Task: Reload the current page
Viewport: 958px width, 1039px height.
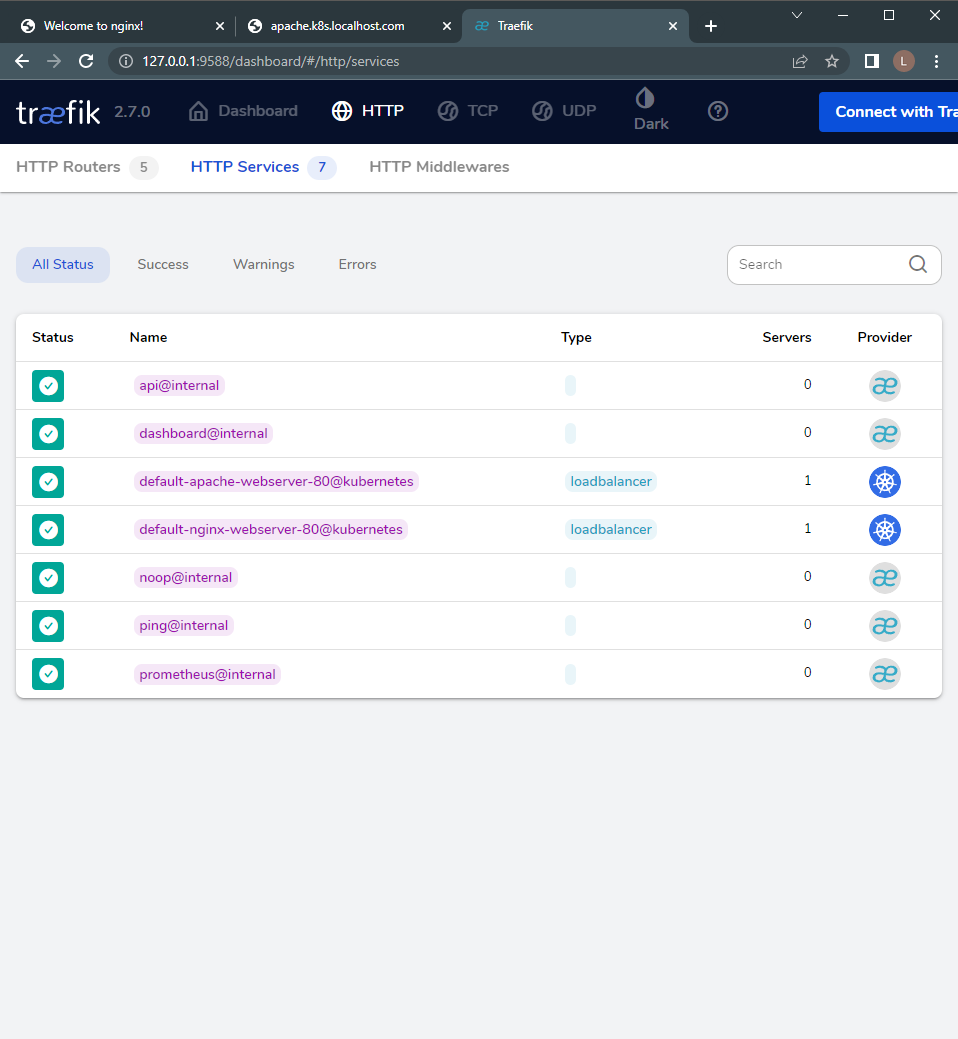Action: (86, 62)
